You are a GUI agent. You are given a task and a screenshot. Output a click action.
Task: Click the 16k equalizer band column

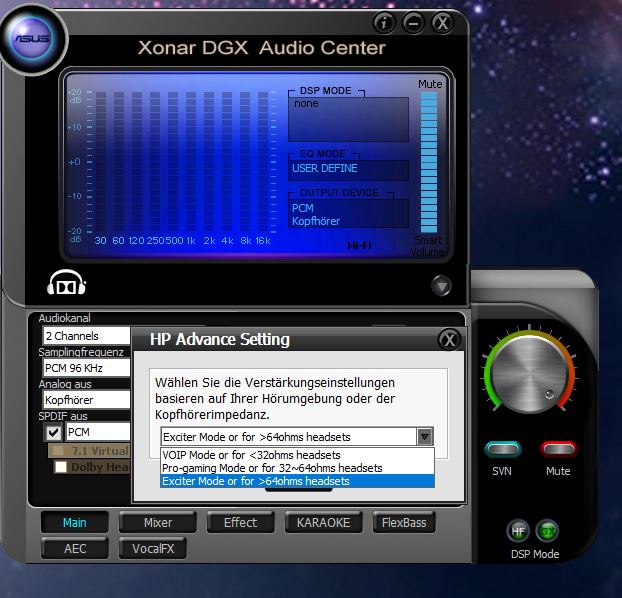[263, 162]
